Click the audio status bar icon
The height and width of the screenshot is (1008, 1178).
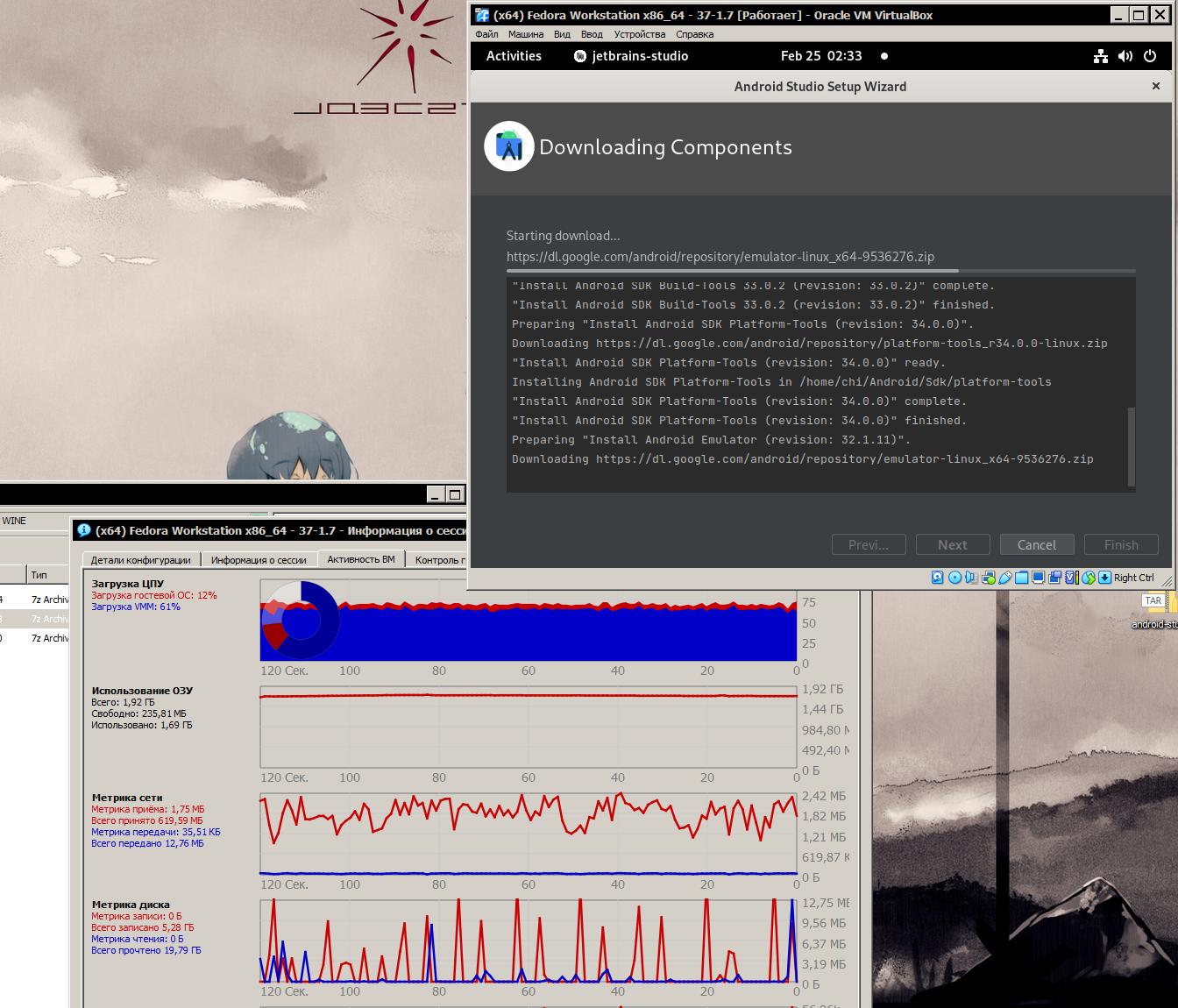tap(972, 578)
